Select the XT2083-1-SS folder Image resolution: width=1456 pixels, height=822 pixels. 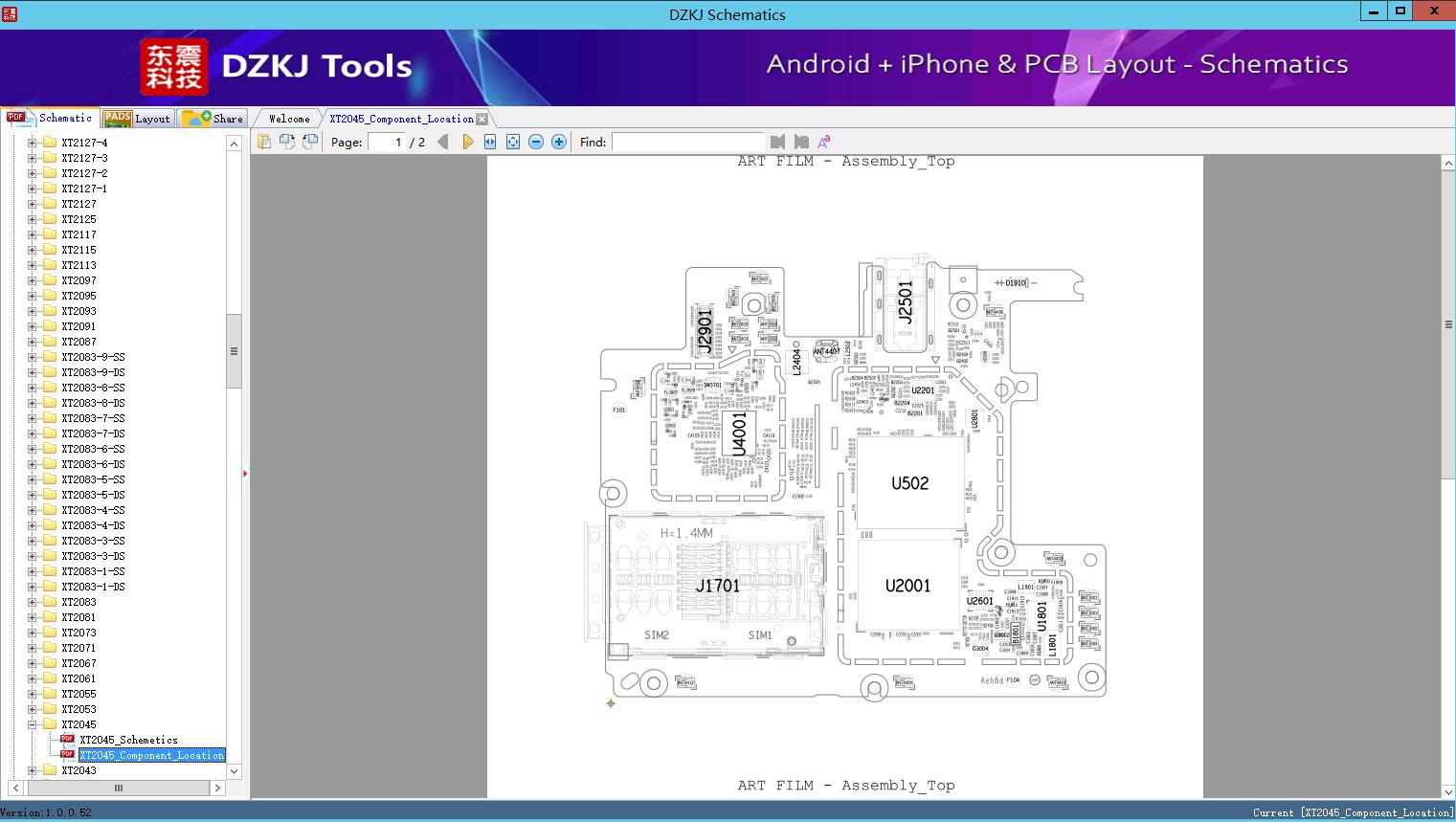click(93, 571)
